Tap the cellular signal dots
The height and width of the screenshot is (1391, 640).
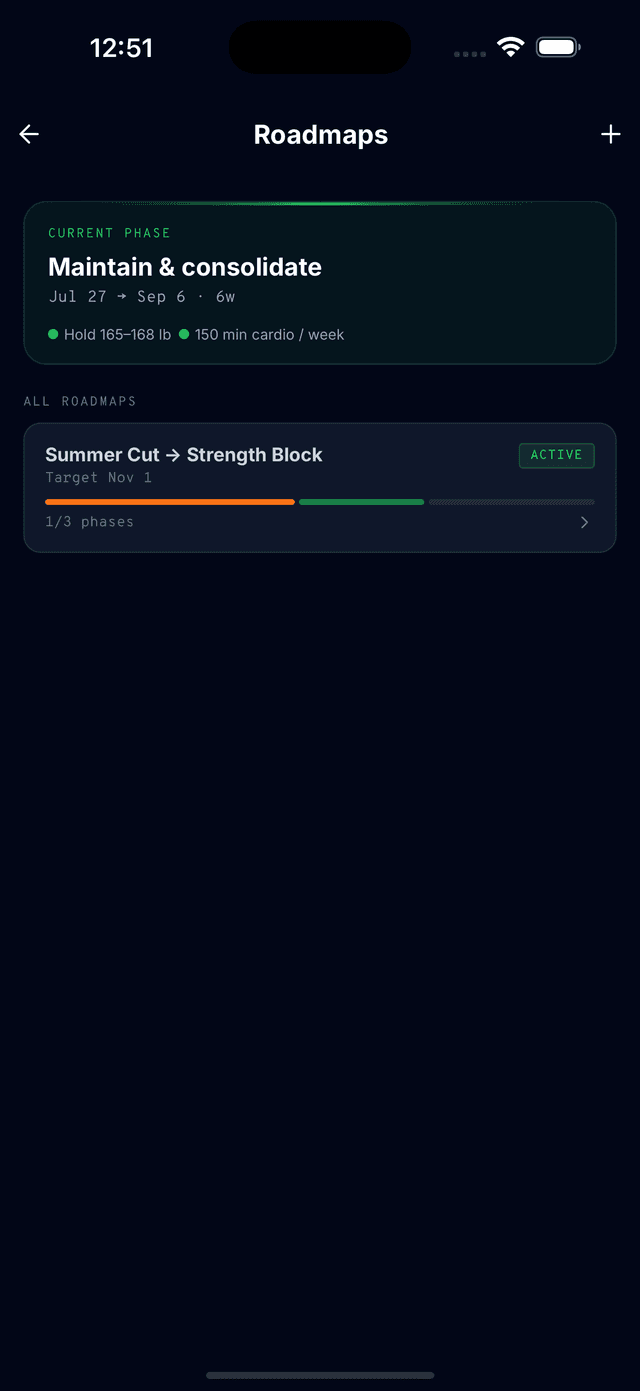click(470, 54)
